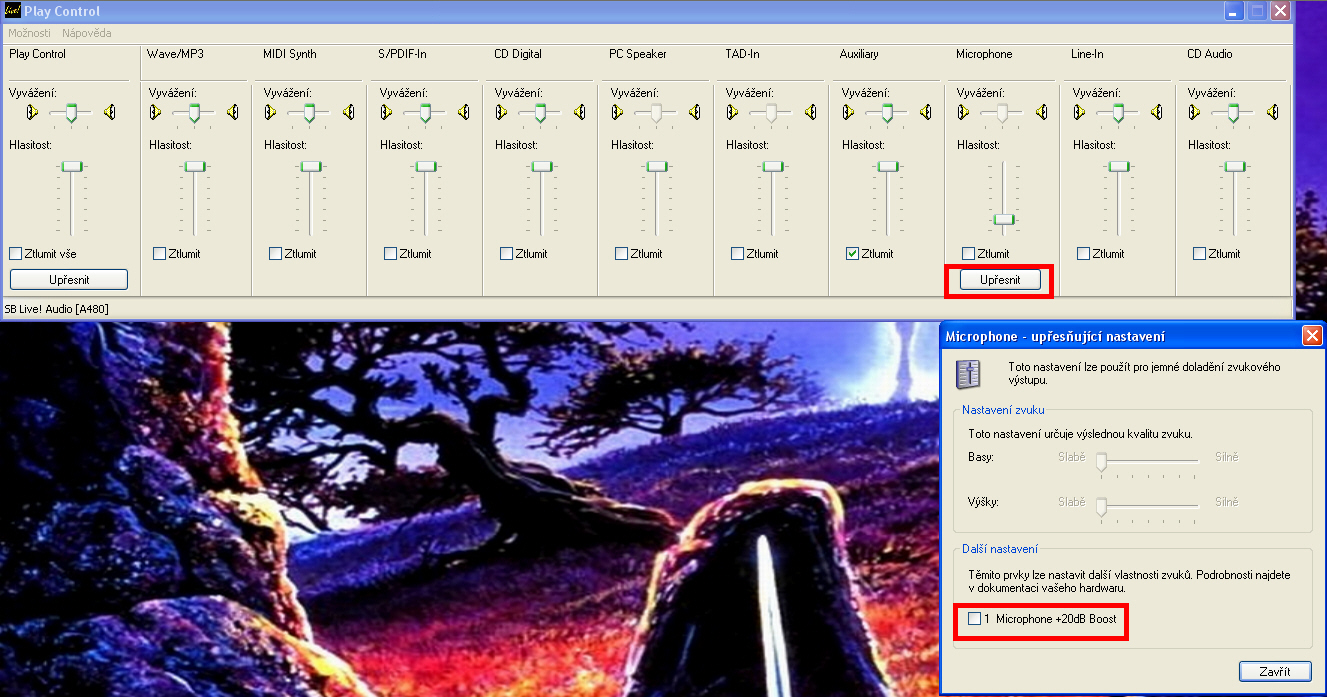Unmute the Auxiliary channel
This screenshot has width=1327, height=697.
pos(852,253)
